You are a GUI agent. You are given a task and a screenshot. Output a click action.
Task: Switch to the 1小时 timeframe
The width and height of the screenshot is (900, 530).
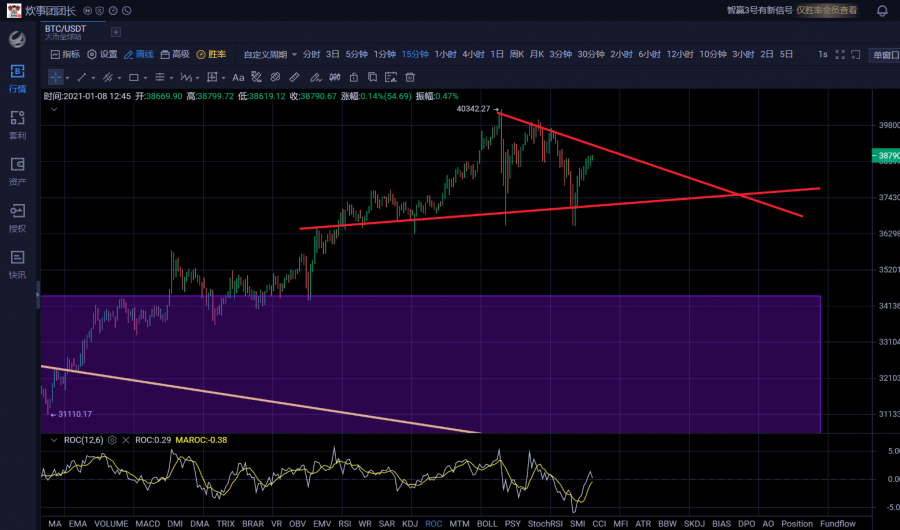coord(445,54)
